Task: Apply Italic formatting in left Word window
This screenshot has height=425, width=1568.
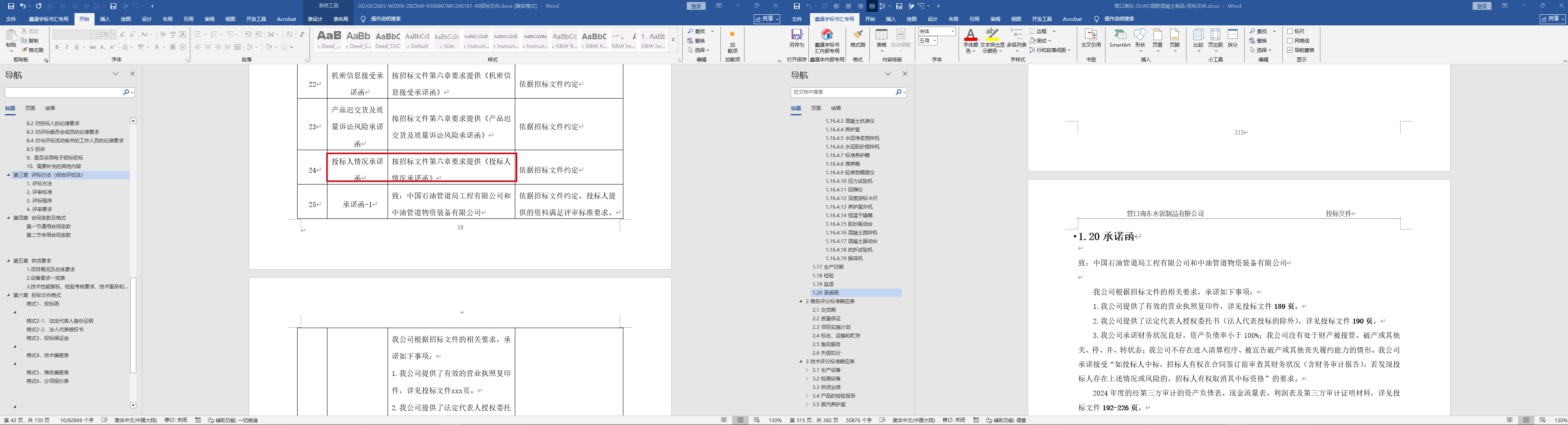Action: coord(67,47)
